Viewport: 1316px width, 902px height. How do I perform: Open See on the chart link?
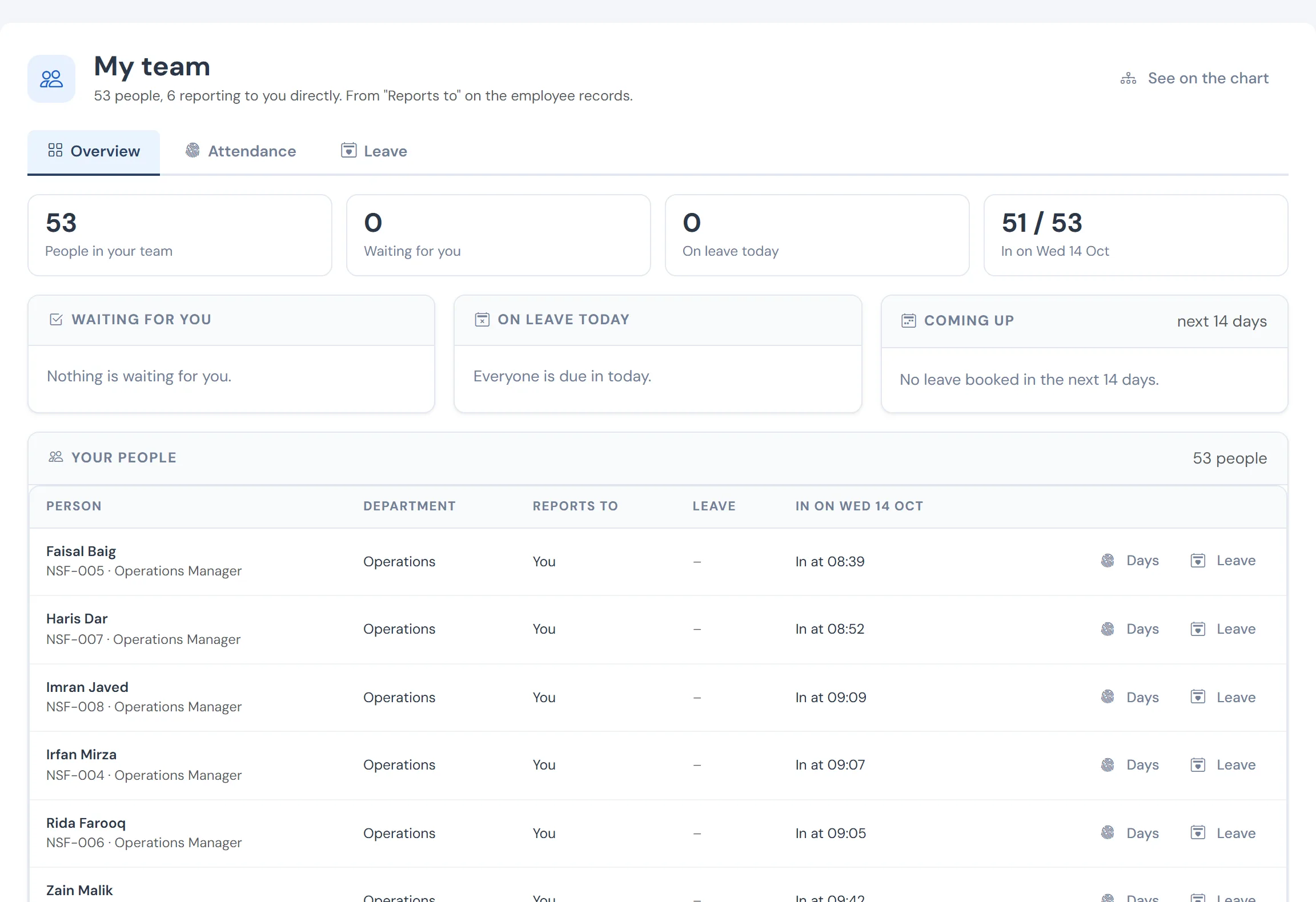pyautogui.click(x=1194, y=78)
